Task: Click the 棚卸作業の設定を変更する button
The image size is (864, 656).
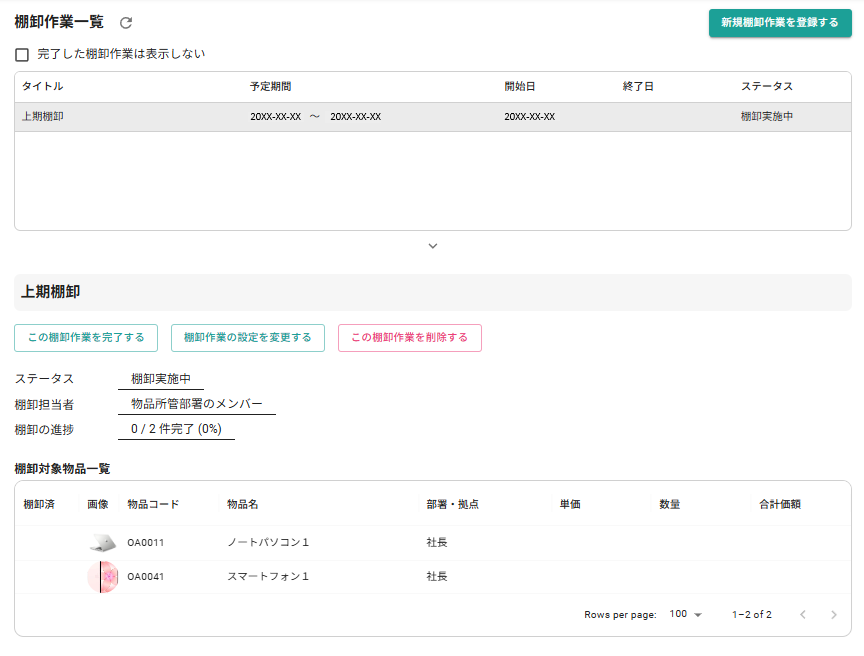Action: (247, 338)
